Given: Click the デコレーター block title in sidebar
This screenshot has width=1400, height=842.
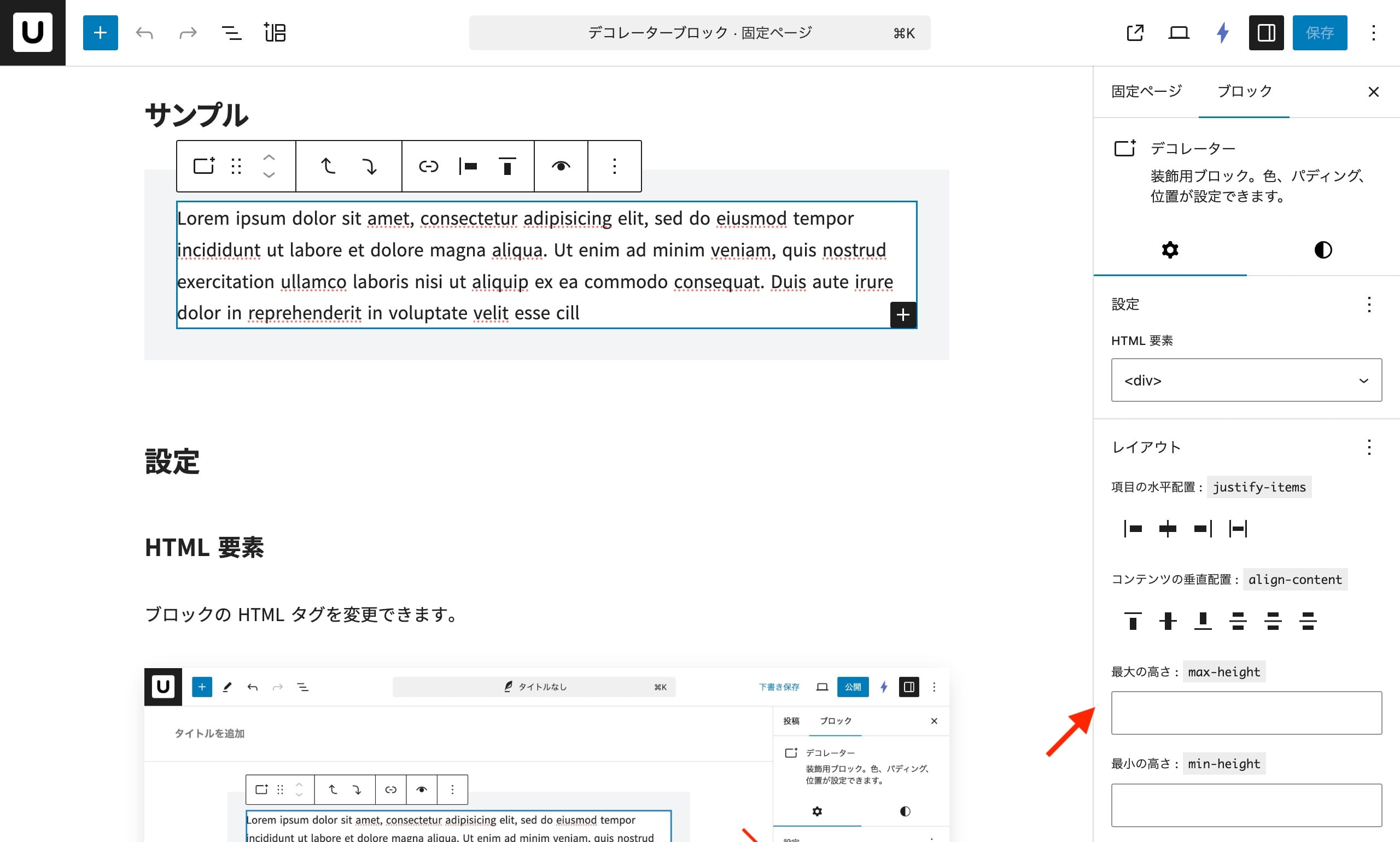Looking at the screenshot, I should [x=1193, y=149].
